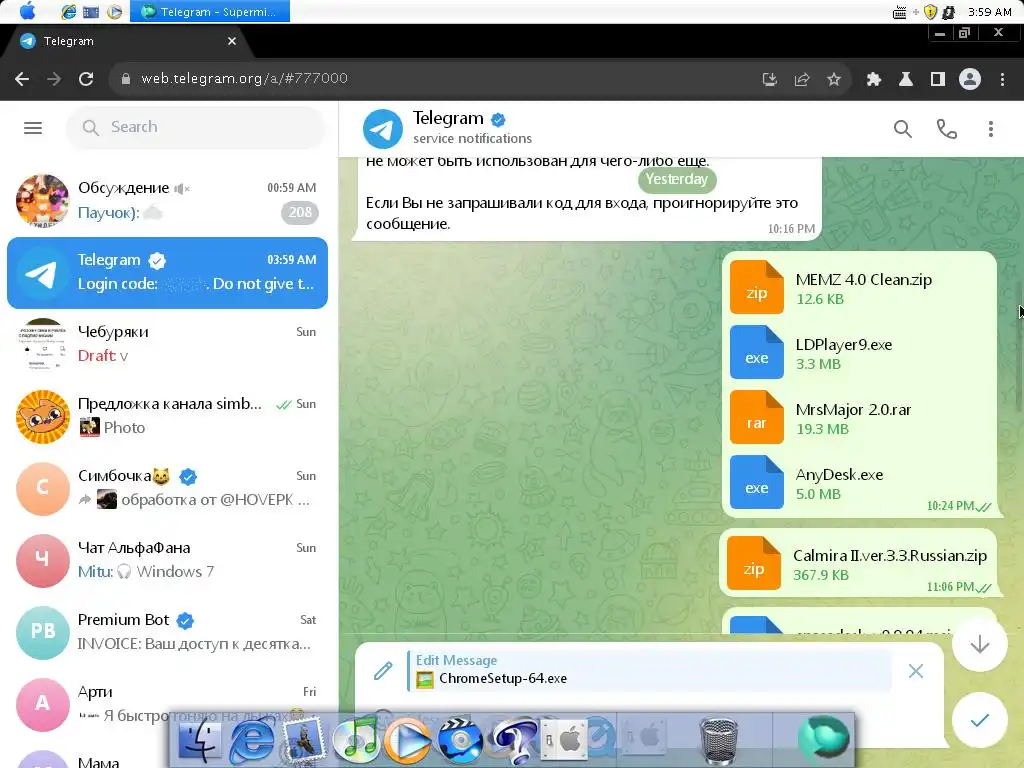The width and height of the screenshot is (1024, 768).
Task: Download Calmira II.ver.3.3.Russian.zip file icon
Action: pyautogui.click(x=754, y=563)
